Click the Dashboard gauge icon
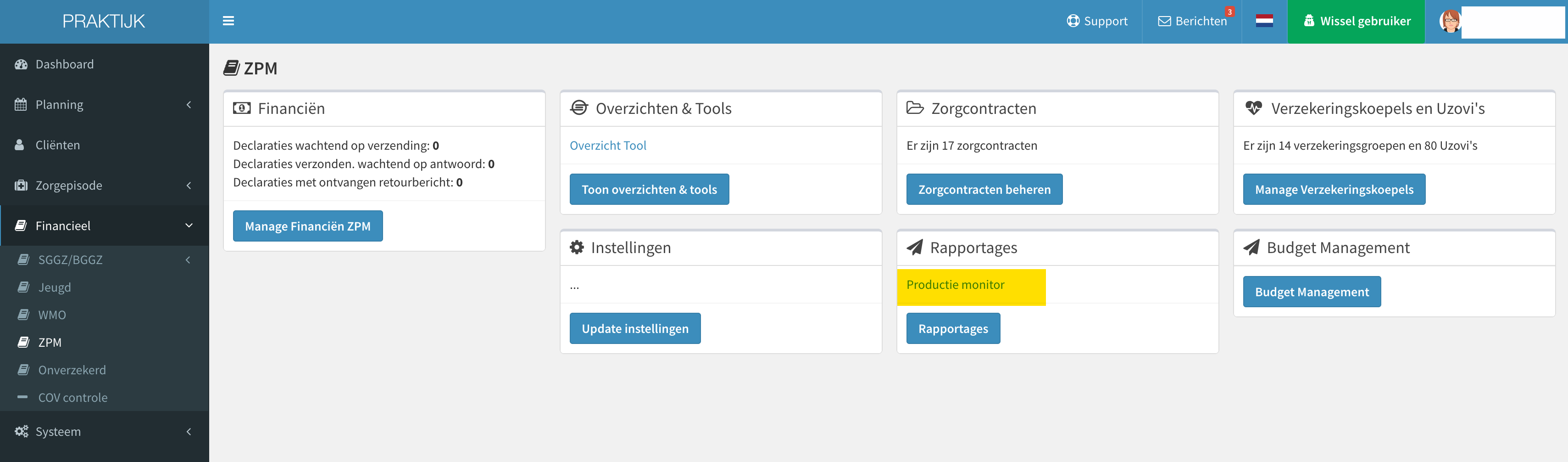This screenshot has width=1568, height=462. pos(21,65)
